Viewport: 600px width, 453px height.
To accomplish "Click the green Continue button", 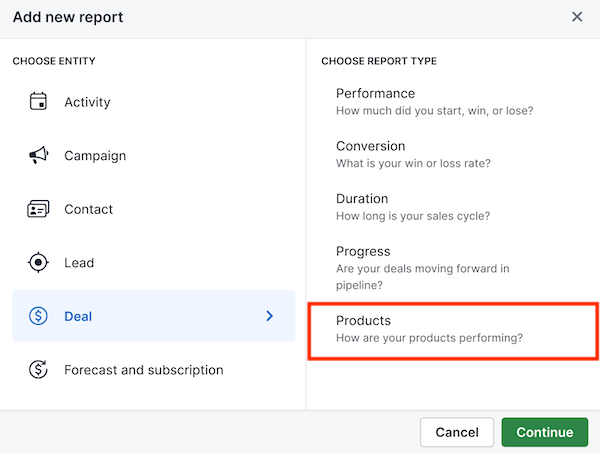I will coord(545,432).
